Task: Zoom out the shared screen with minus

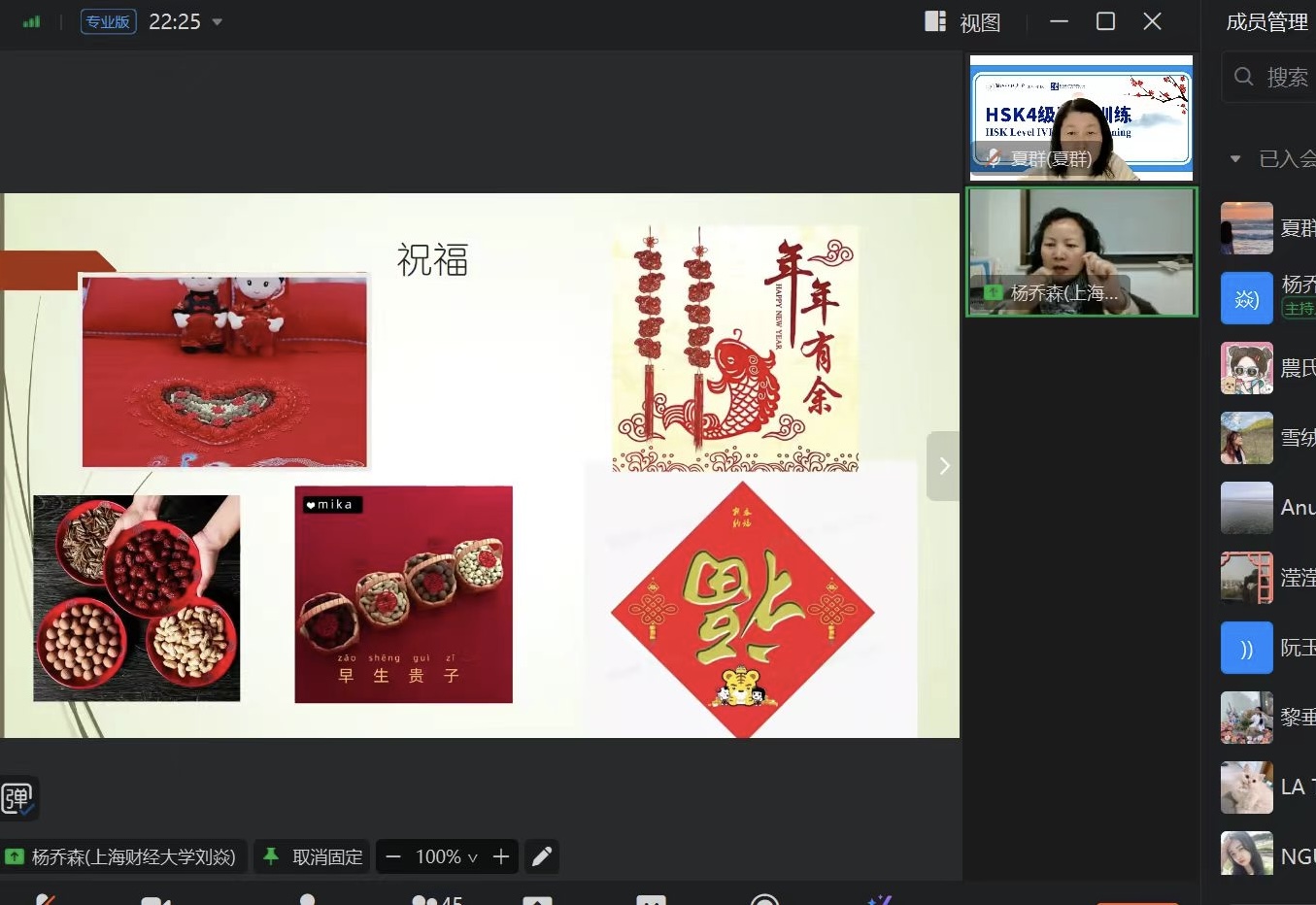Action: [393, 856]
